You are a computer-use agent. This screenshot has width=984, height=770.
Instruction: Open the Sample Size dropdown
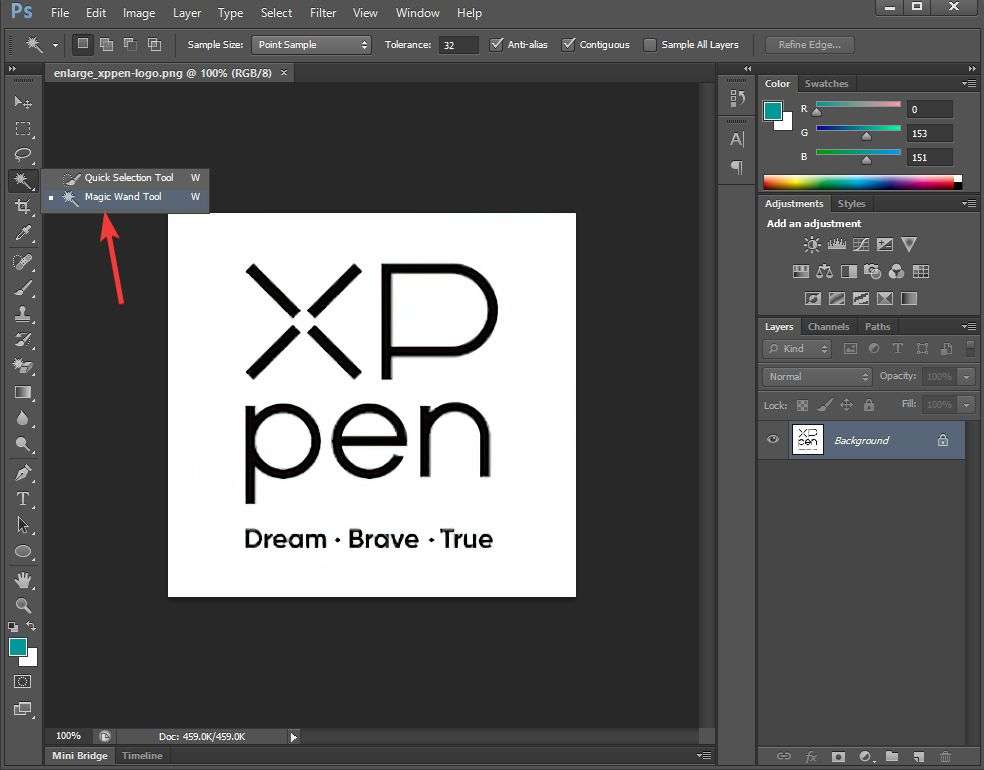click(310, 45)
